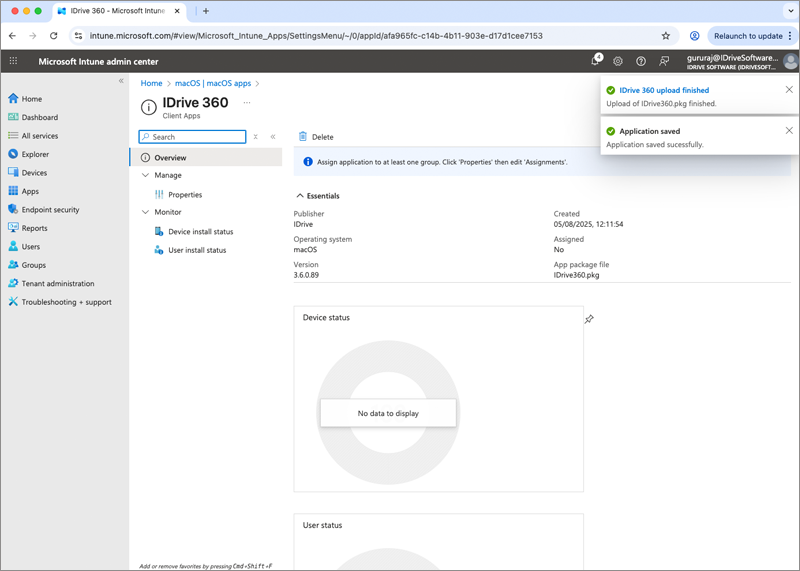
Task: Click the IDrive360.pkg package file value
Action: tap(576, 275)
